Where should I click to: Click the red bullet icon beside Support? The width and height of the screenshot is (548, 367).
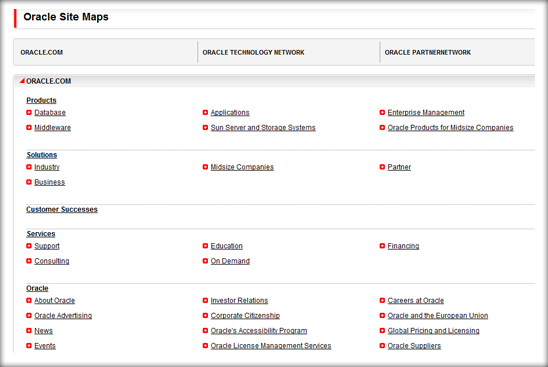coord(29,246)
